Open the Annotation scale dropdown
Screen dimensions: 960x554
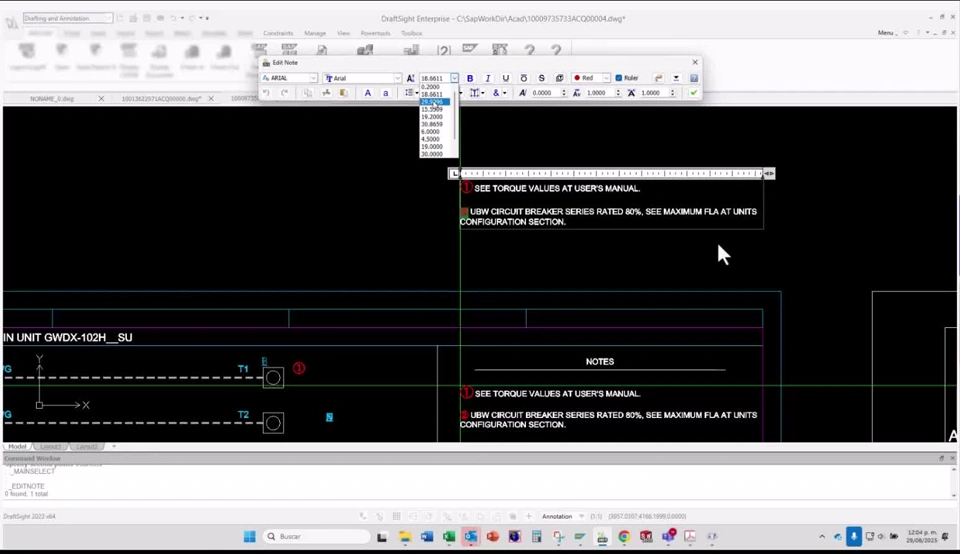pyautogui.click(x=581, y=517)
